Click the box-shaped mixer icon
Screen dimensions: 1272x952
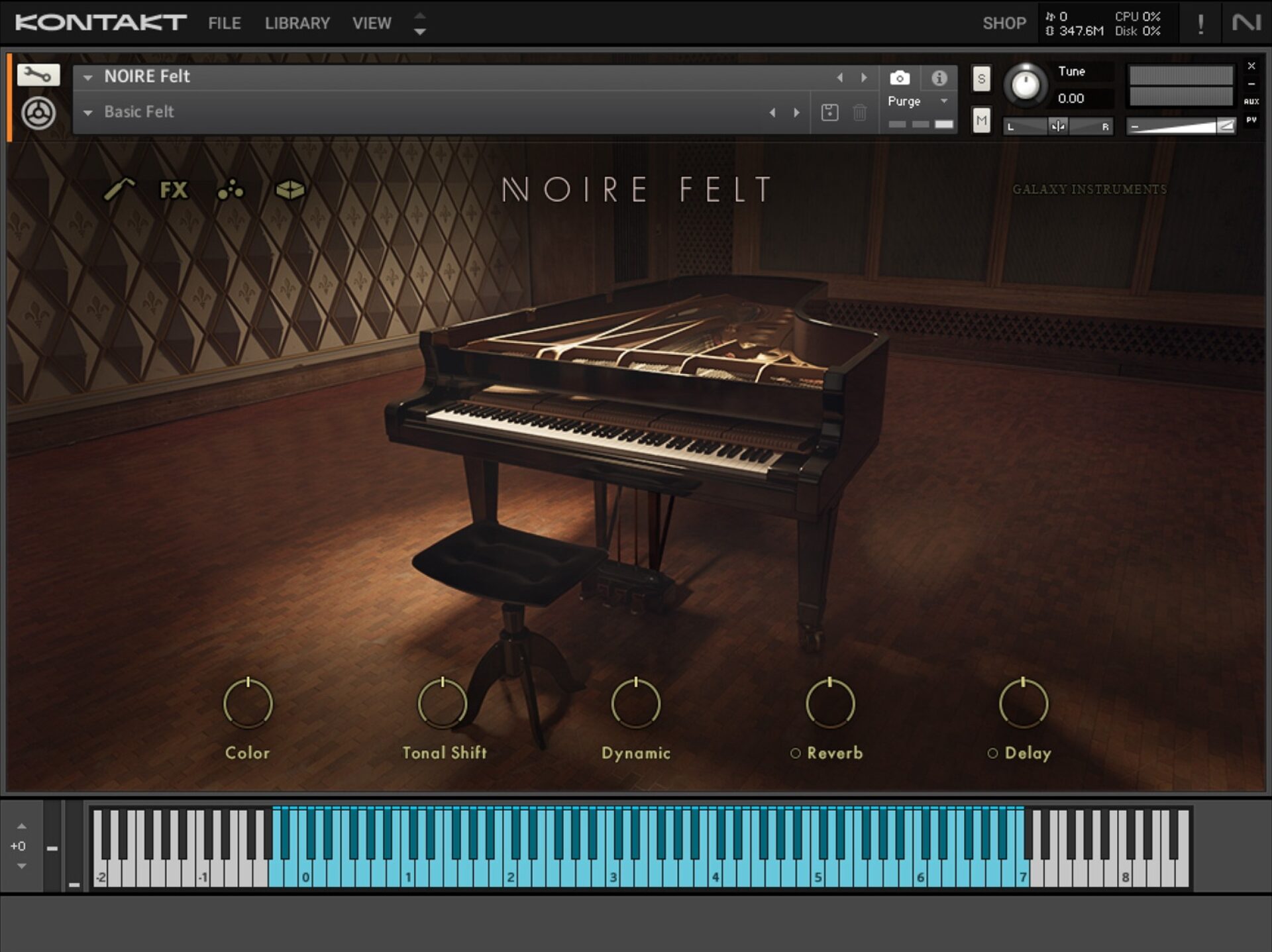click(289, 191)
